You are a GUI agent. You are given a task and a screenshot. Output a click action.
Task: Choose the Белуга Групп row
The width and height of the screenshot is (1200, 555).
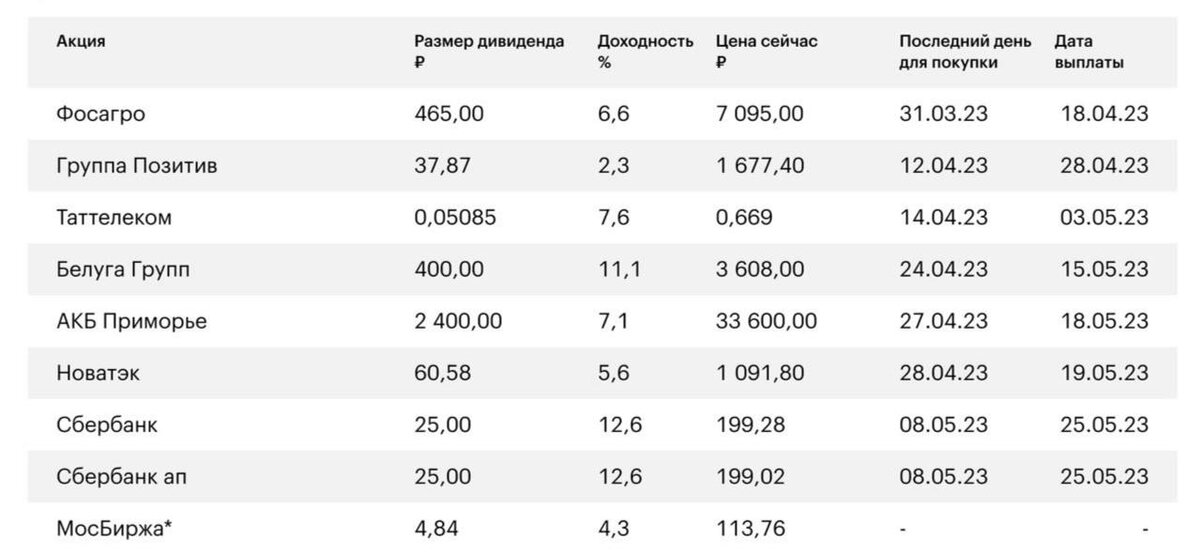pos(600,270)
